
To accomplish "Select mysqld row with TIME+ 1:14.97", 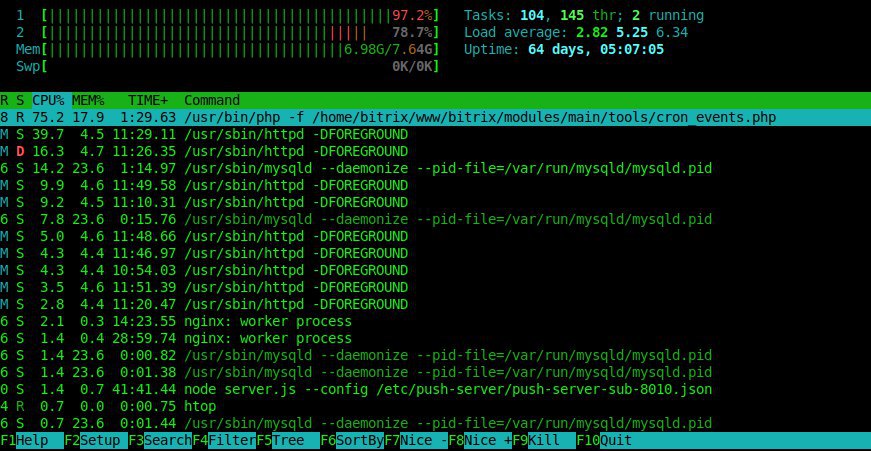I will coord(436,168).
